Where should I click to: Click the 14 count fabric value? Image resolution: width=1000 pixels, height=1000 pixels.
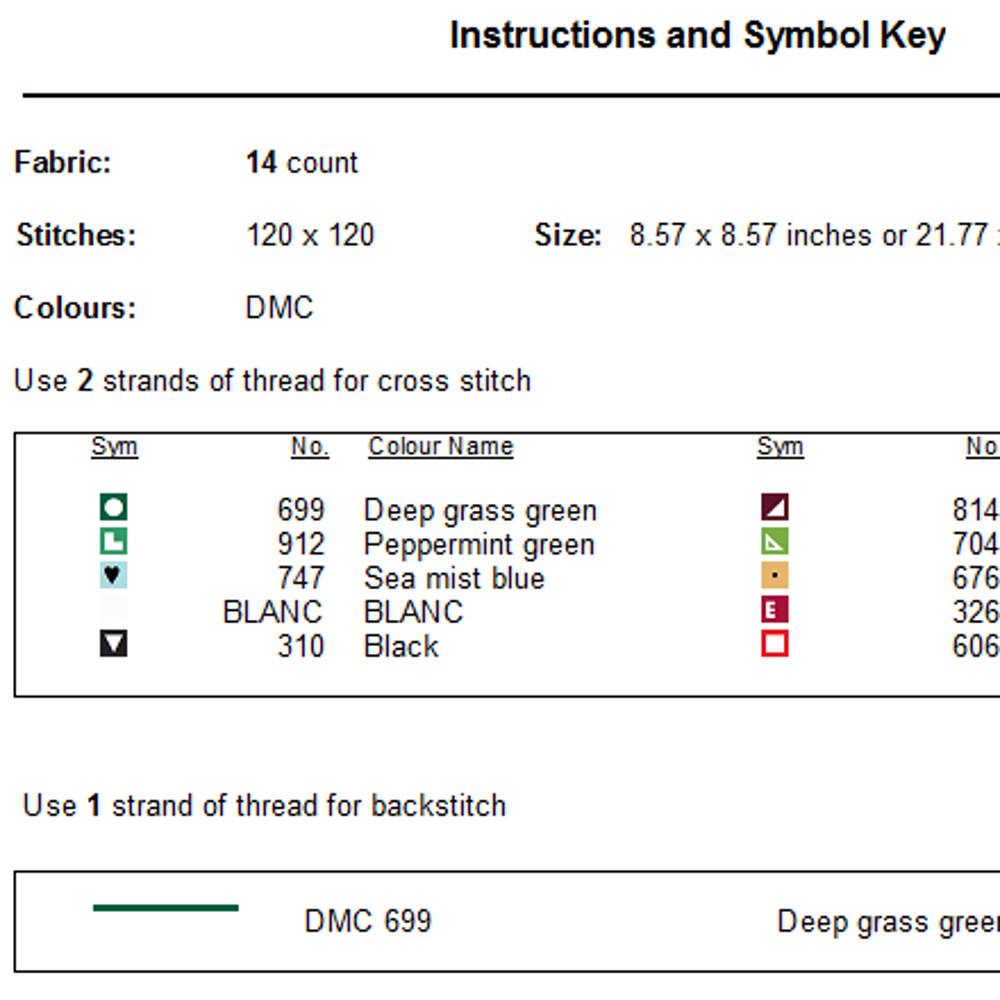(302, 163)
